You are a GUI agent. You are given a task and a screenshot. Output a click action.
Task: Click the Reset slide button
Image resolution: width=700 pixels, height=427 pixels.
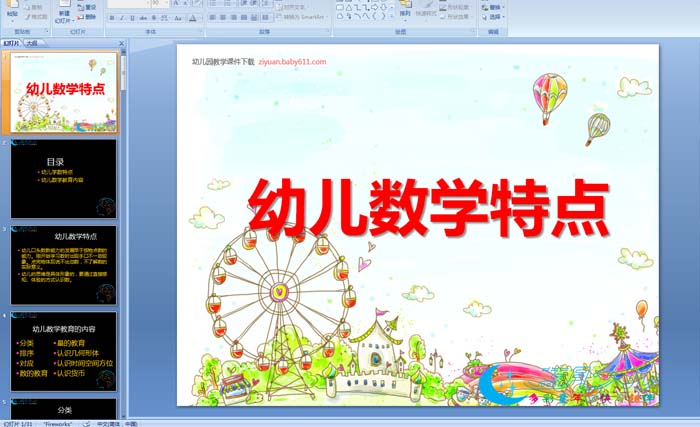(x=87, y=8)
